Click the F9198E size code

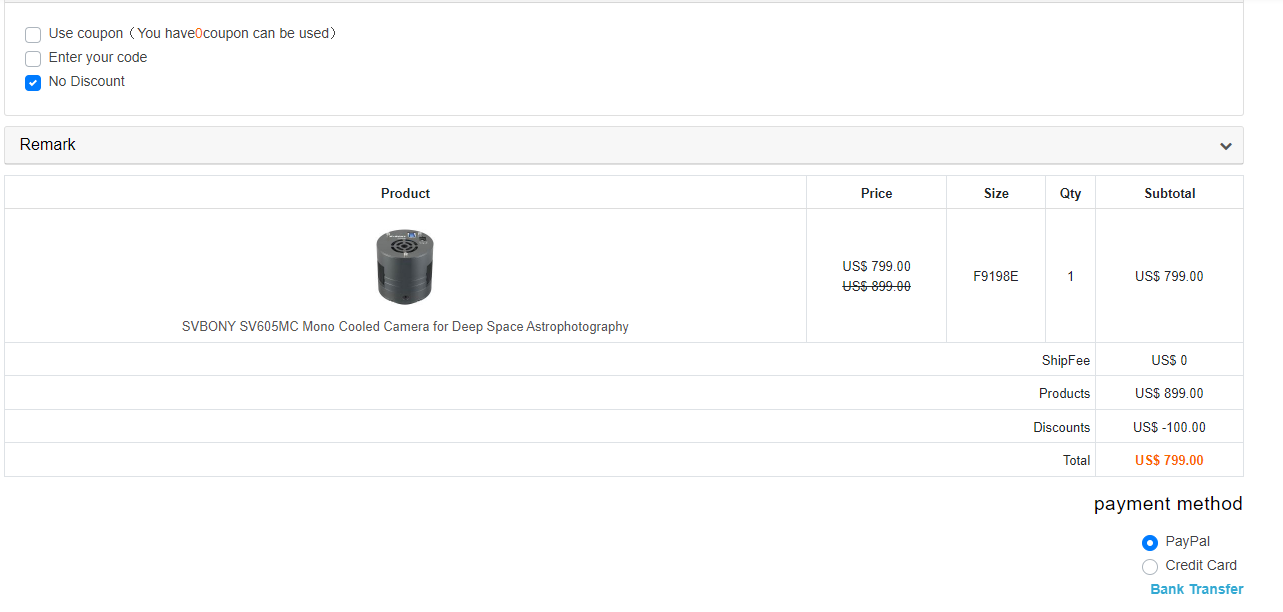[x=996, y=277]
